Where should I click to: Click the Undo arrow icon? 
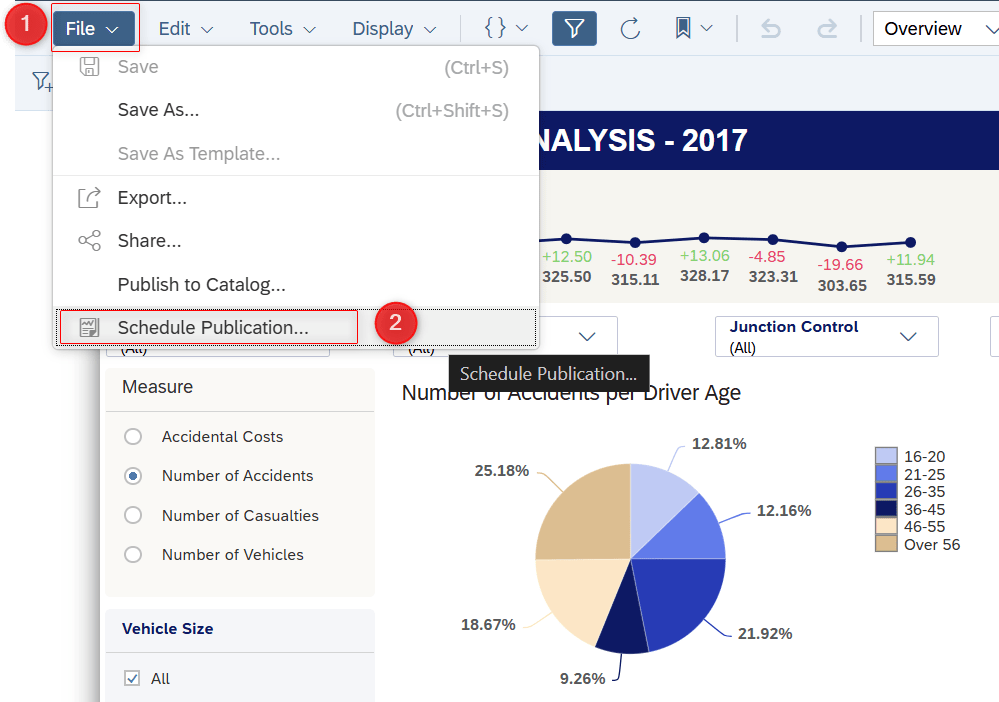tap(771, 29)
